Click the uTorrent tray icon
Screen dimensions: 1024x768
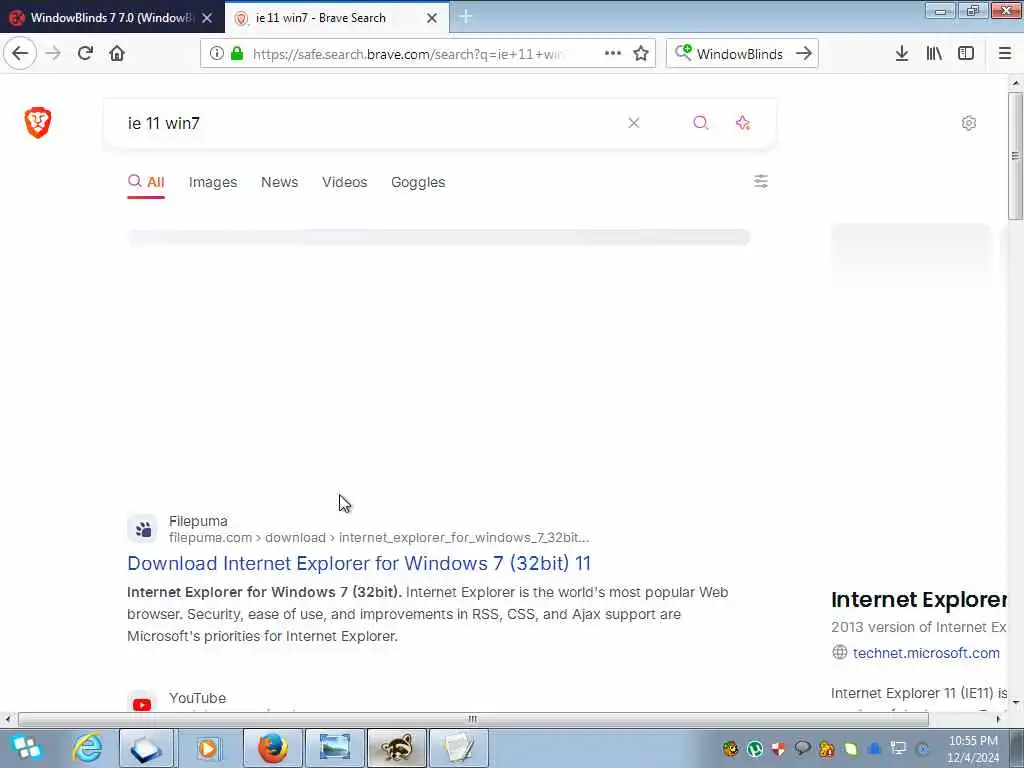pyautogui.click(x=754, y=748)
